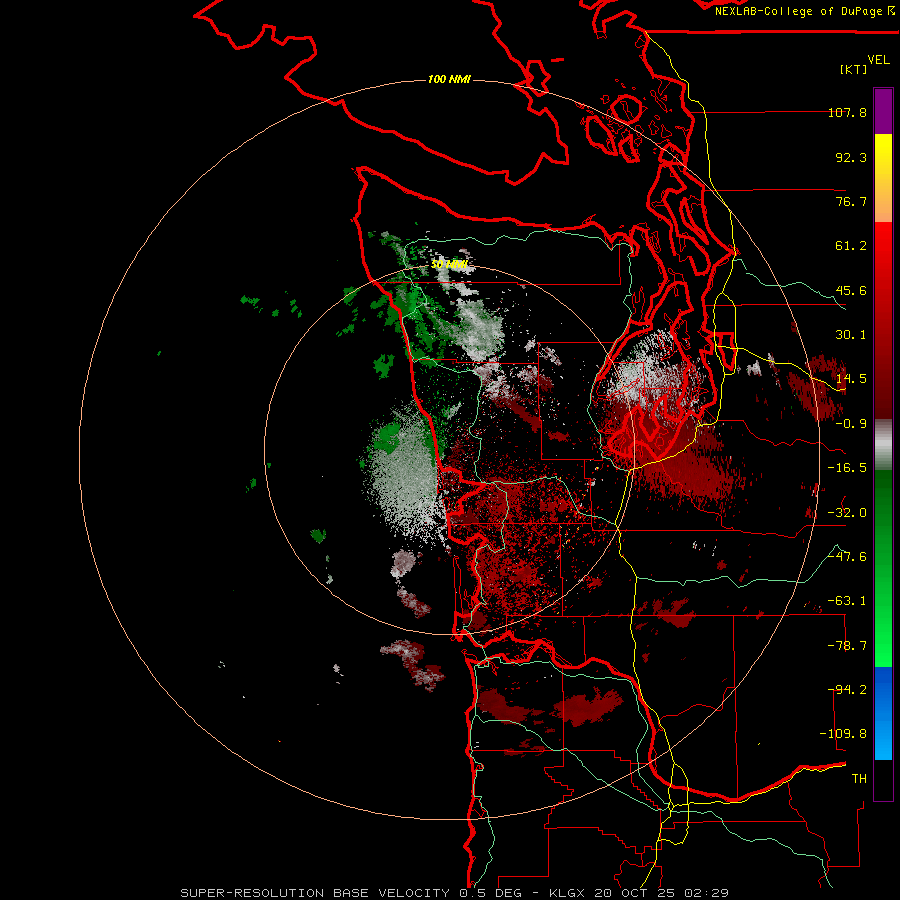The width and height of the screenshot is (900, 900).
Task: Click the 92.3 legend value
Action: (x=851, y=157)
